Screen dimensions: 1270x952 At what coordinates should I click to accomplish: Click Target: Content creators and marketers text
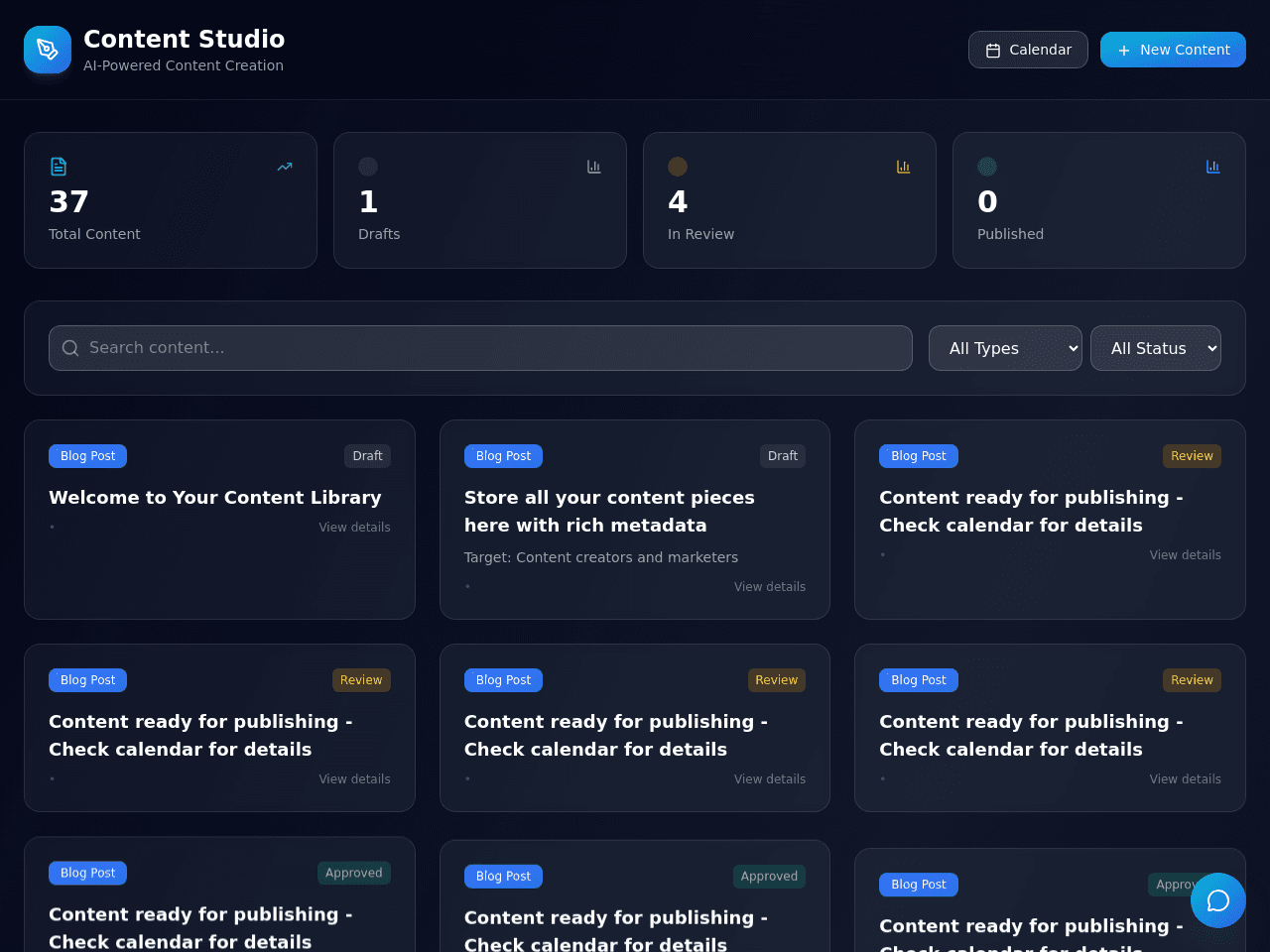click(x=601, y=557)
